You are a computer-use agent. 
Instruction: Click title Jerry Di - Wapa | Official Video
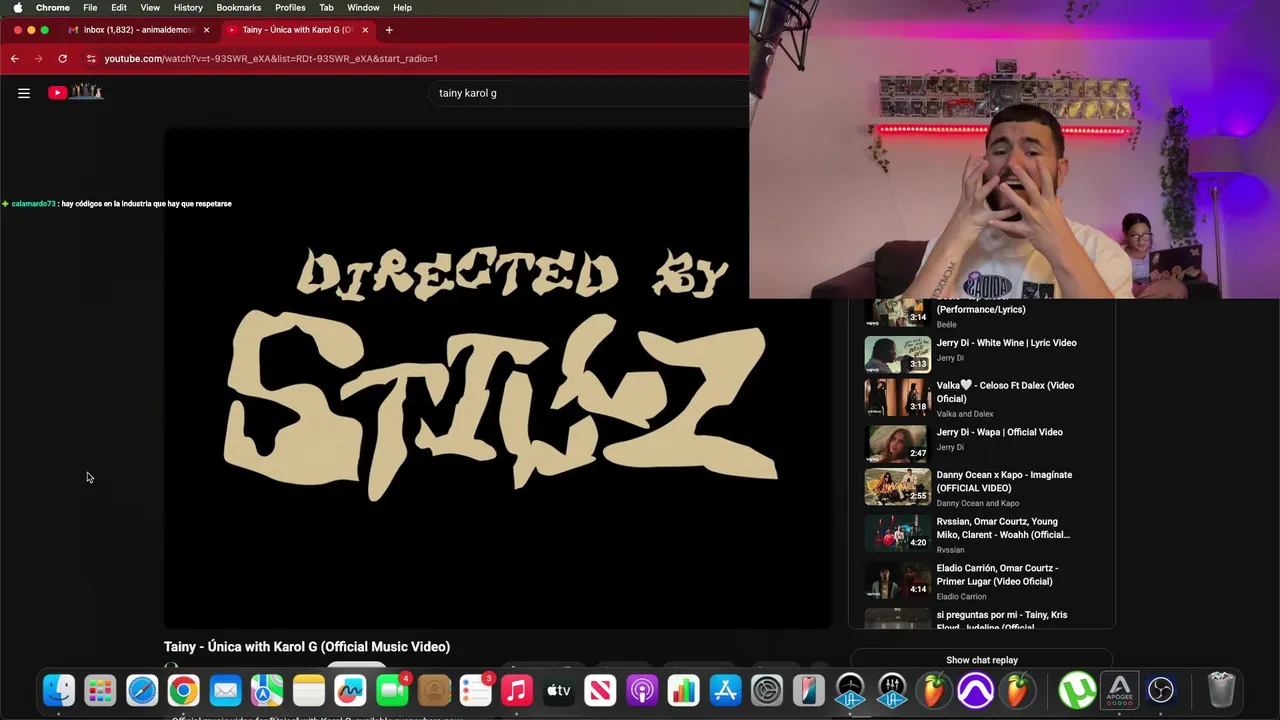pyautogui.click(x=999, y=432)
